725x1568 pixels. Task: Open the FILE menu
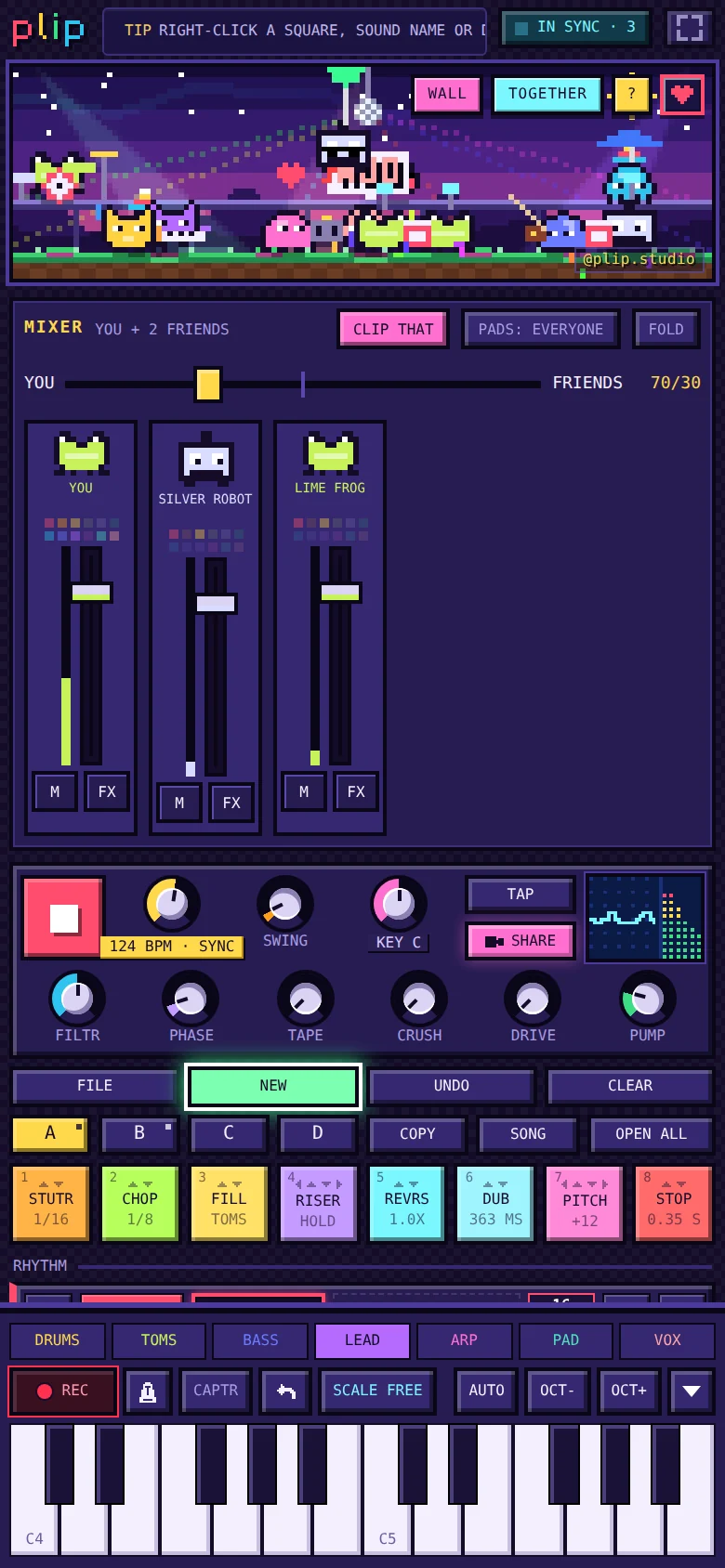tap(95, 1086)
